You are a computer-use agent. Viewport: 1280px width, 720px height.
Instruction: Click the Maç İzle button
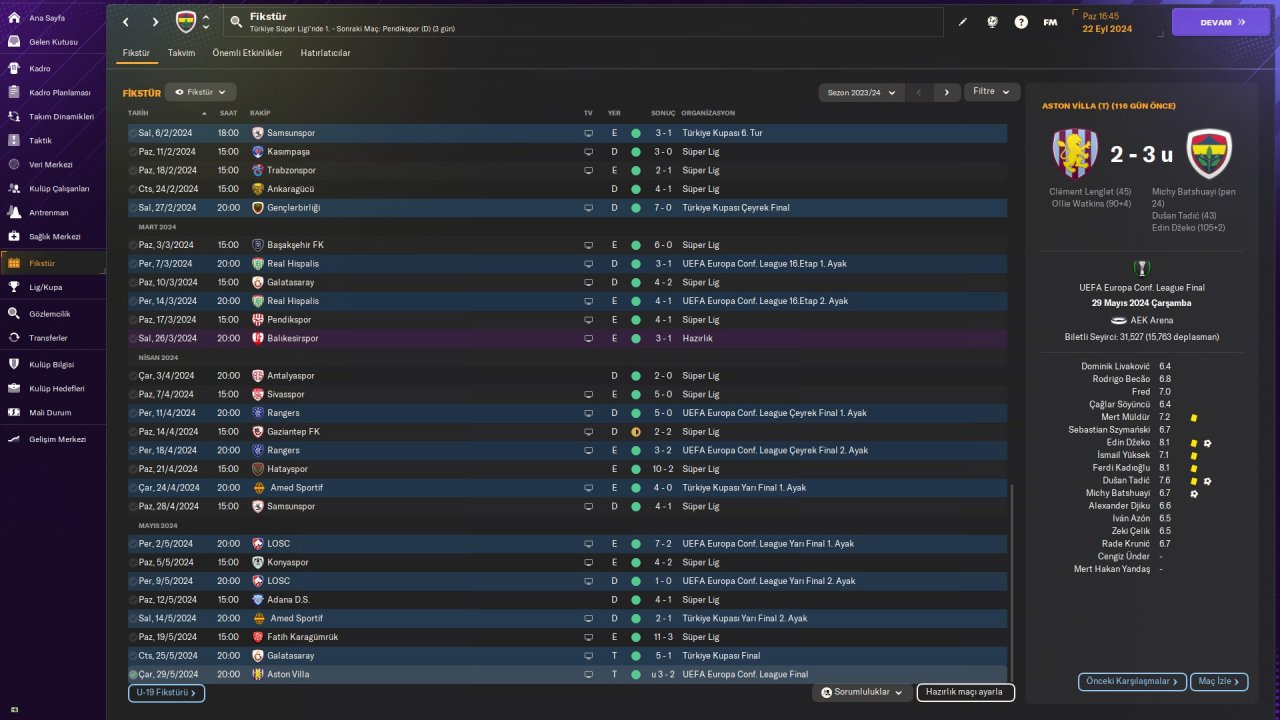tap(1220, 681)
